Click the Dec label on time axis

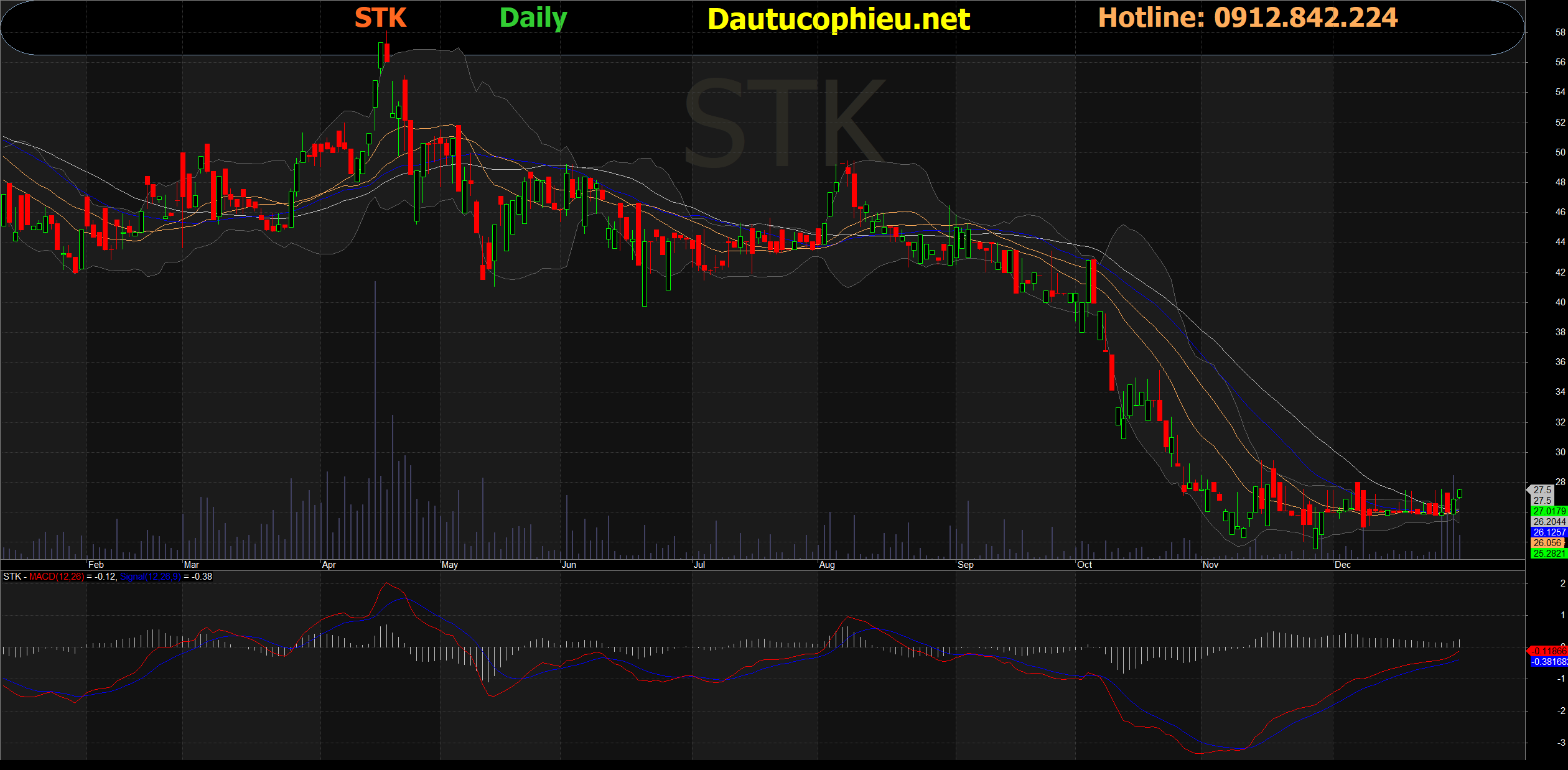pos(1342,565)
